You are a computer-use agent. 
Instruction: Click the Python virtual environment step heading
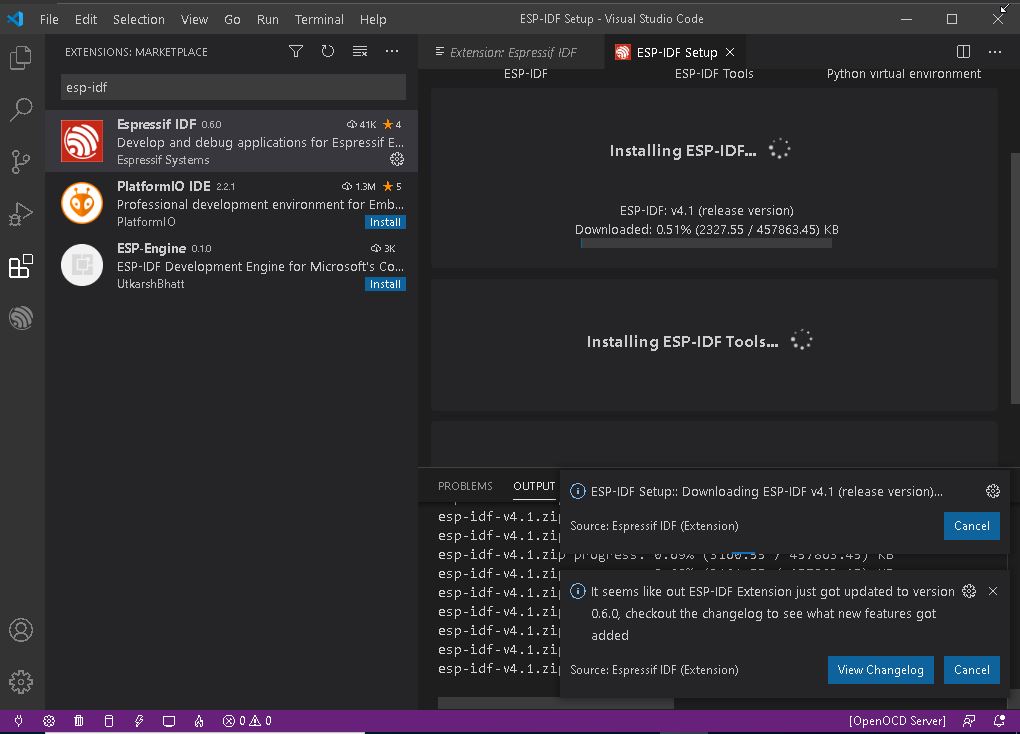903,74
